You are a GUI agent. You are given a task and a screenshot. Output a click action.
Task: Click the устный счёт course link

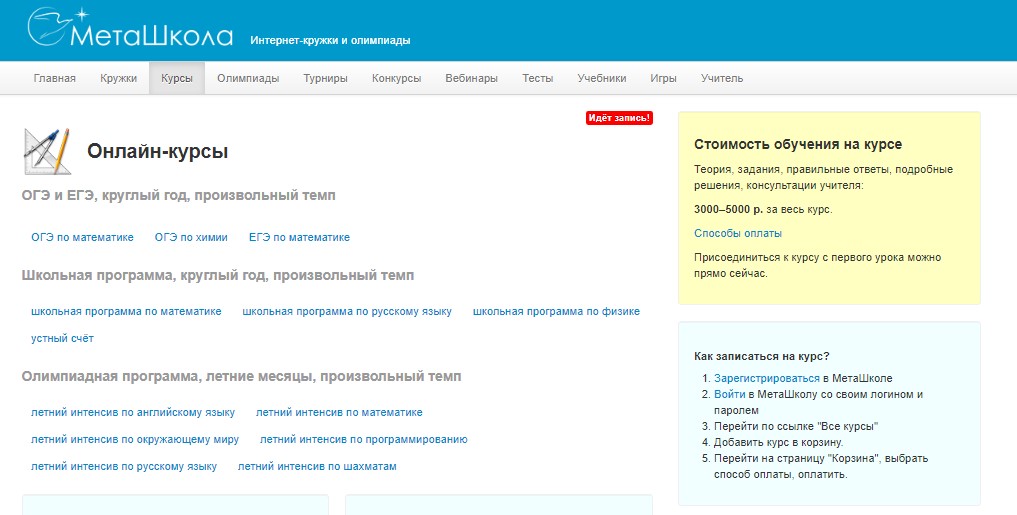coord(62,339)
